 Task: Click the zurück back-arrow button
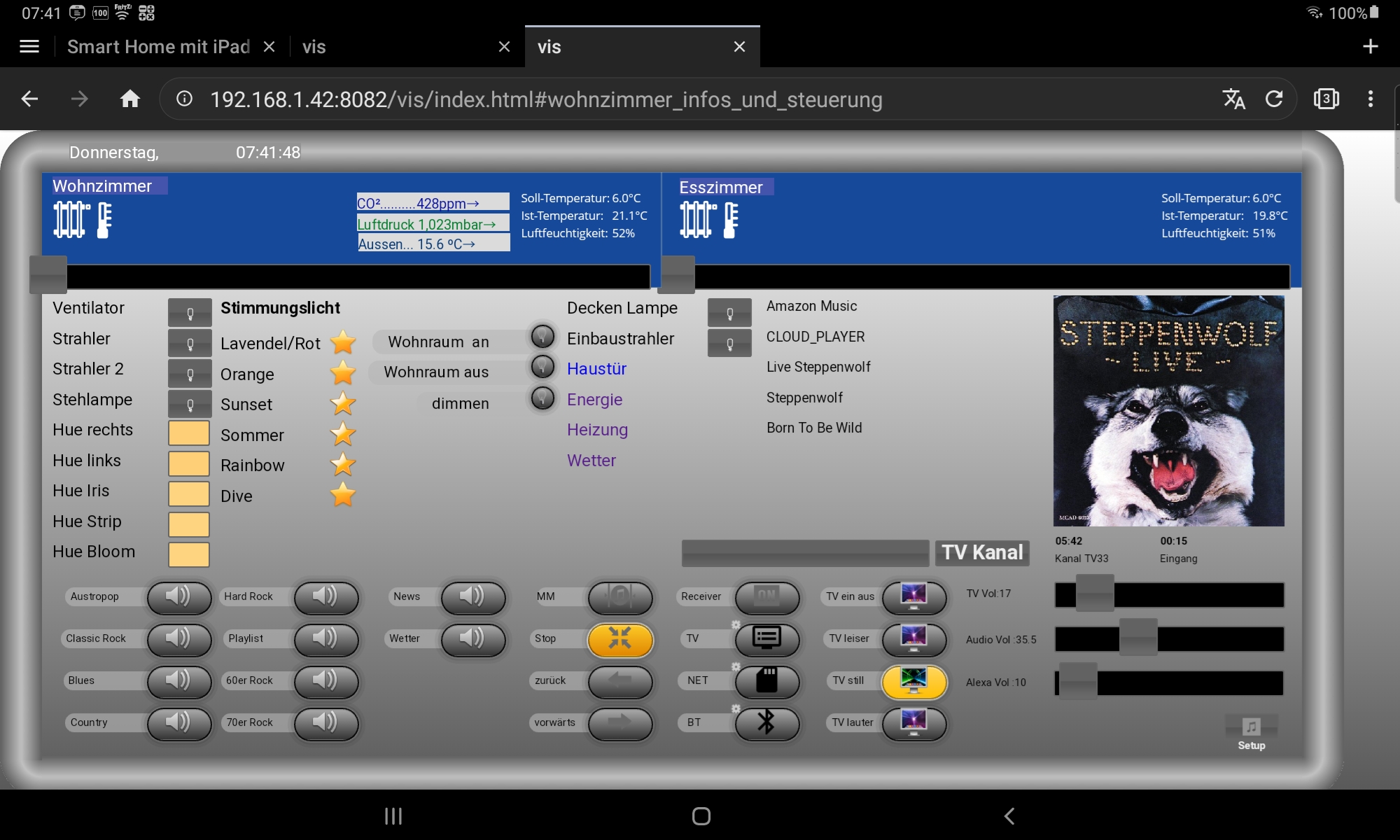pos(620,680)
